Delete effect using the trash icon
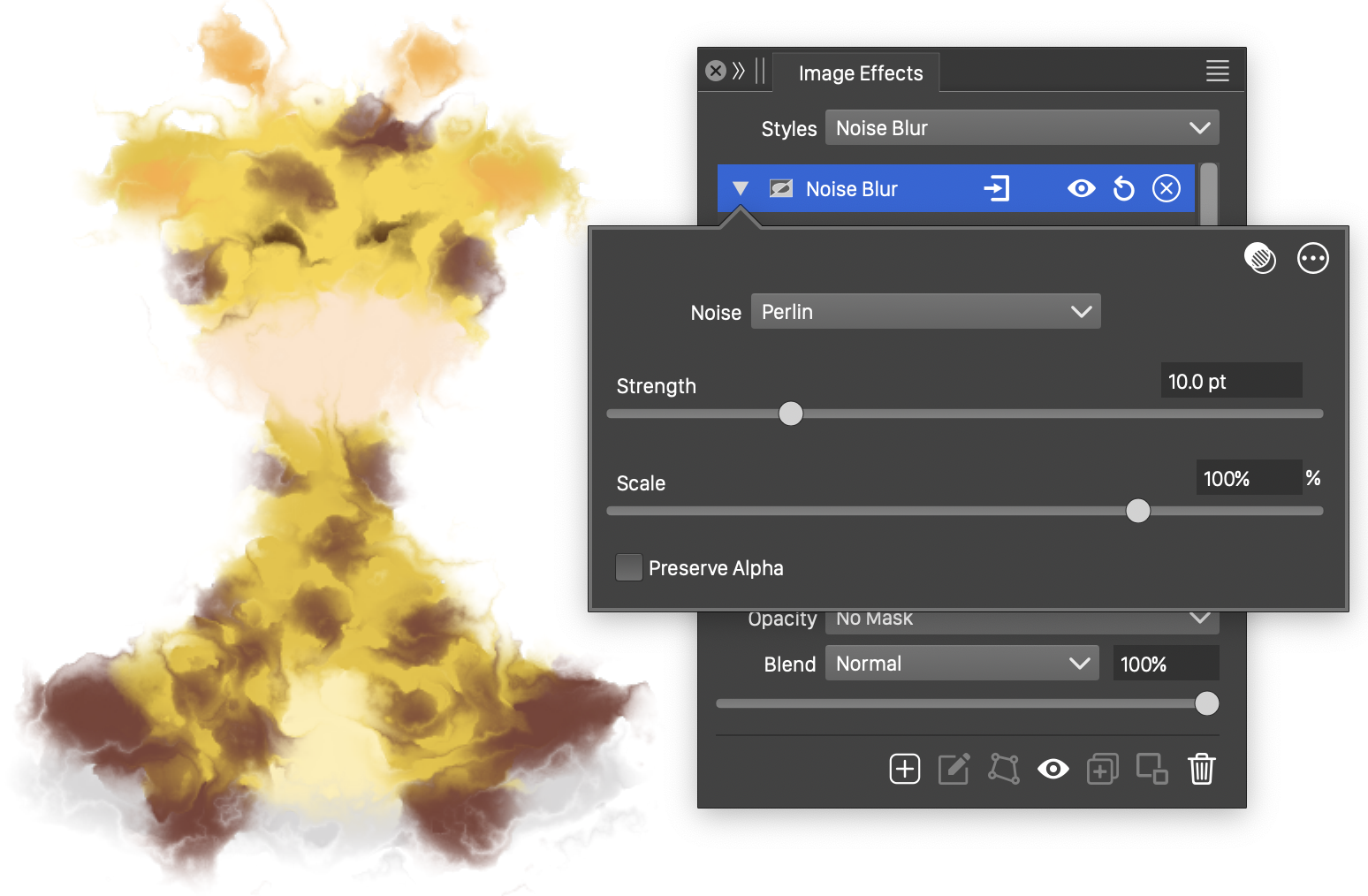The width and height of the screenshot is (1368, 896). (x=1201, y=769)
